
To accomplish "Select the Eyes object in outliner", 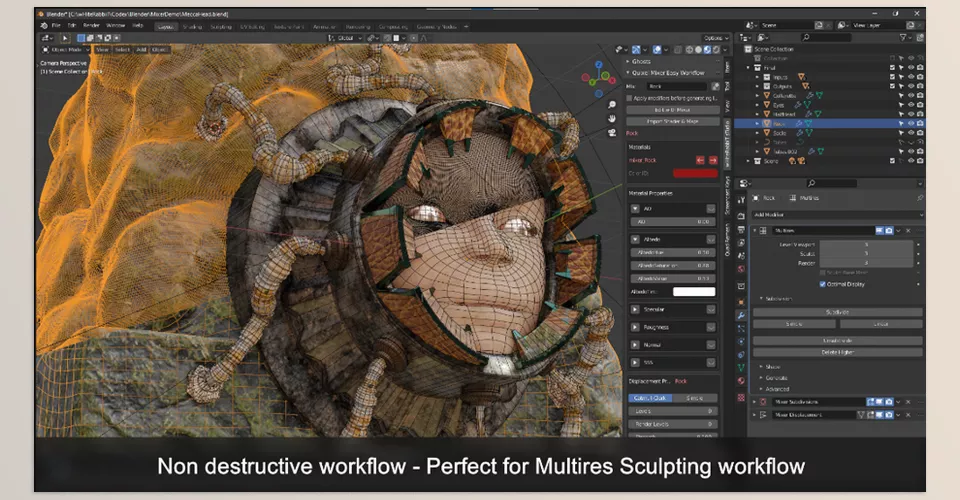I will 779,105.
